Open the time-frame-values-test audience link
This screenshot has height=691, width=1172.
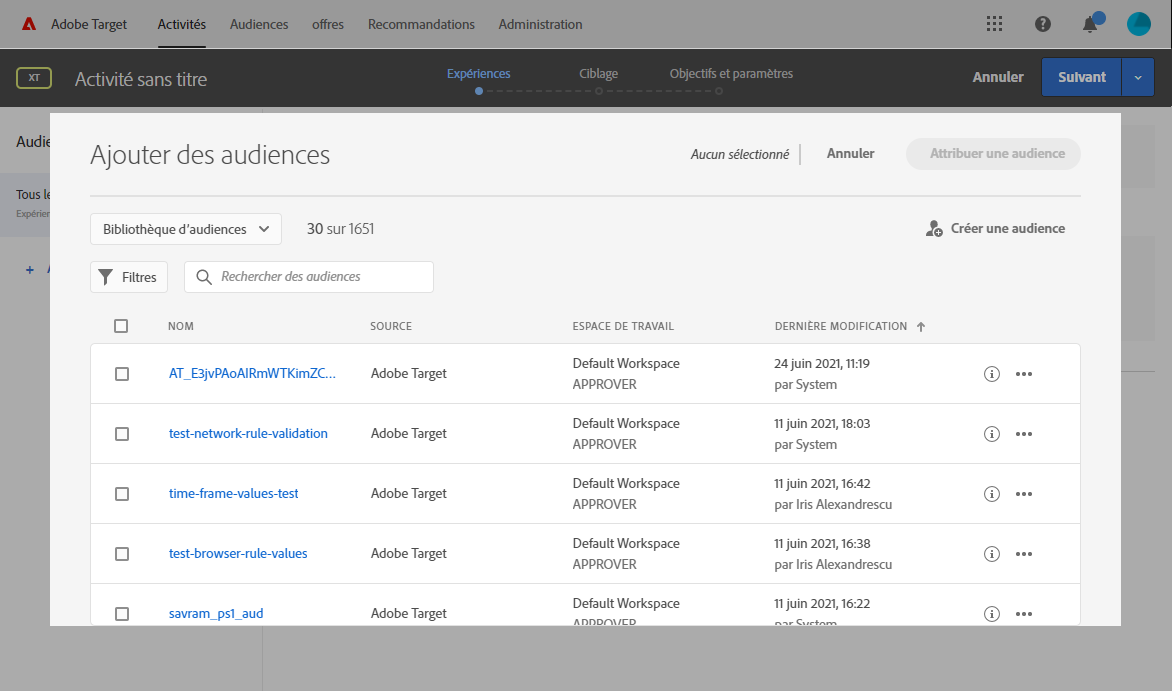[x=234, y=494]
